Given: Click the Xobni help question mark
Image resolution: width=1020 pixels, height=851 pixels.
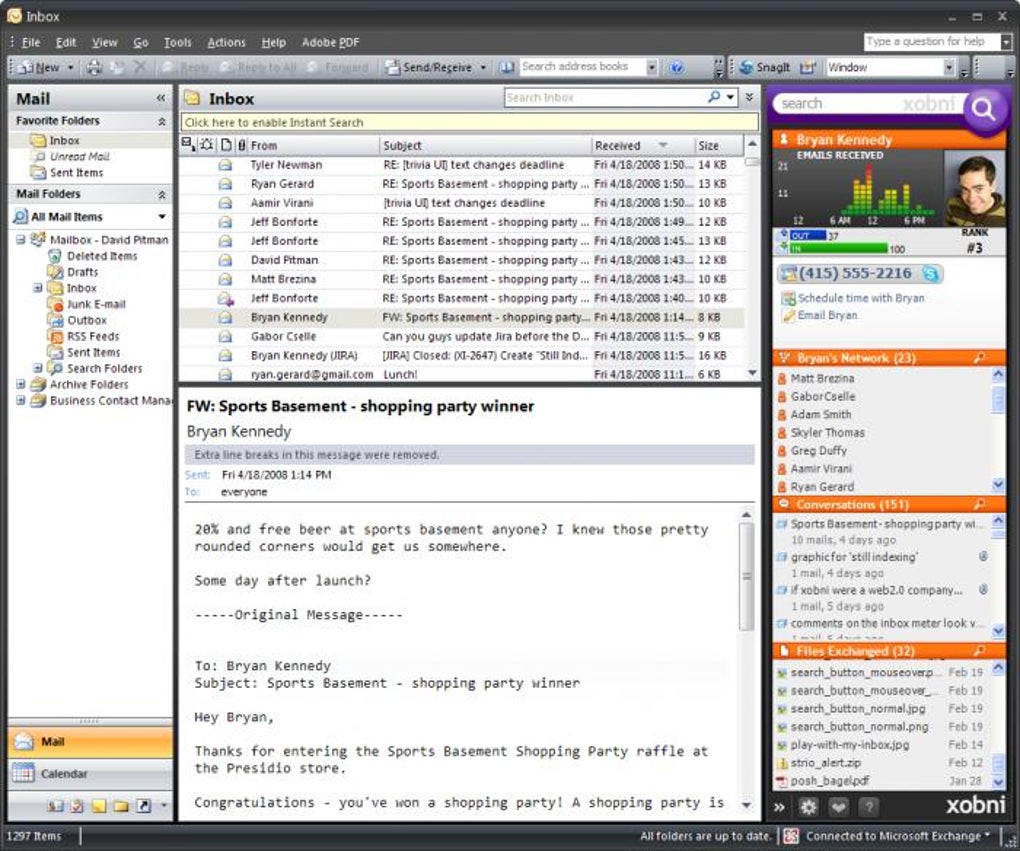Looking at the screenshot, I should pos(868,807).
